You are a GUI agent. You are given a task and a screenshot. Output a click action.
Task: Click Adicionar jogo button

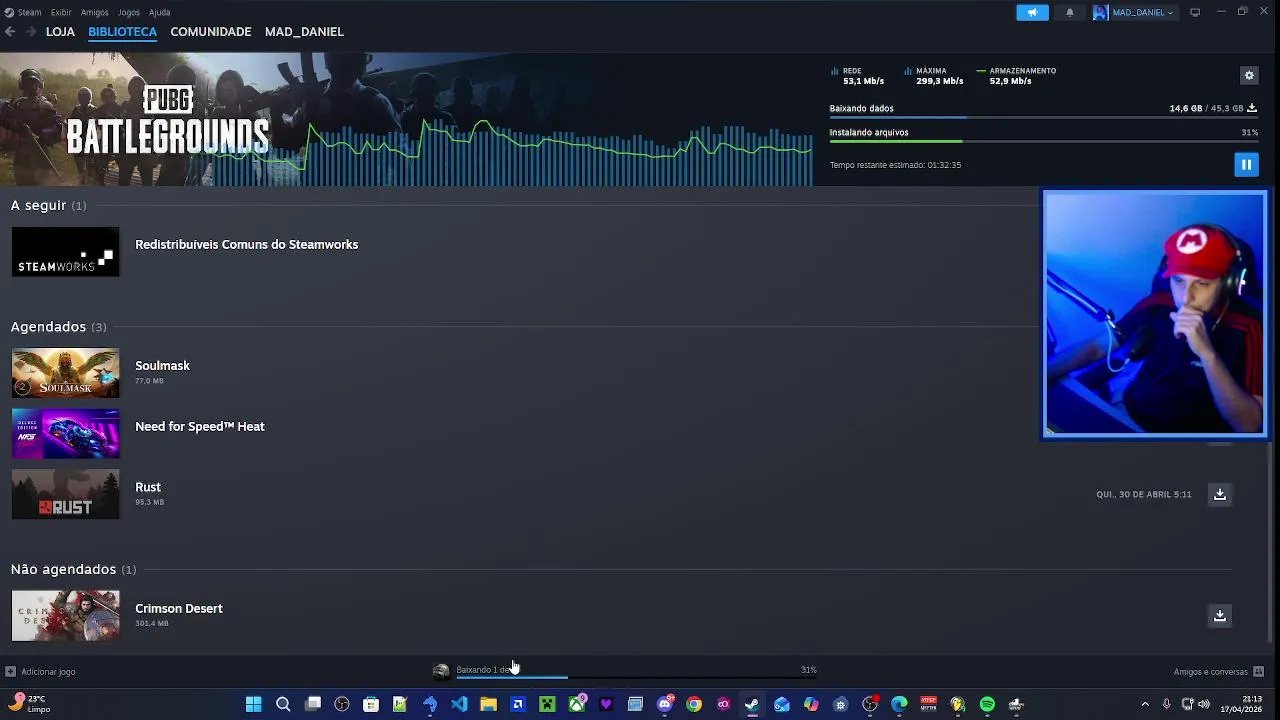click(x=40, y=671)
